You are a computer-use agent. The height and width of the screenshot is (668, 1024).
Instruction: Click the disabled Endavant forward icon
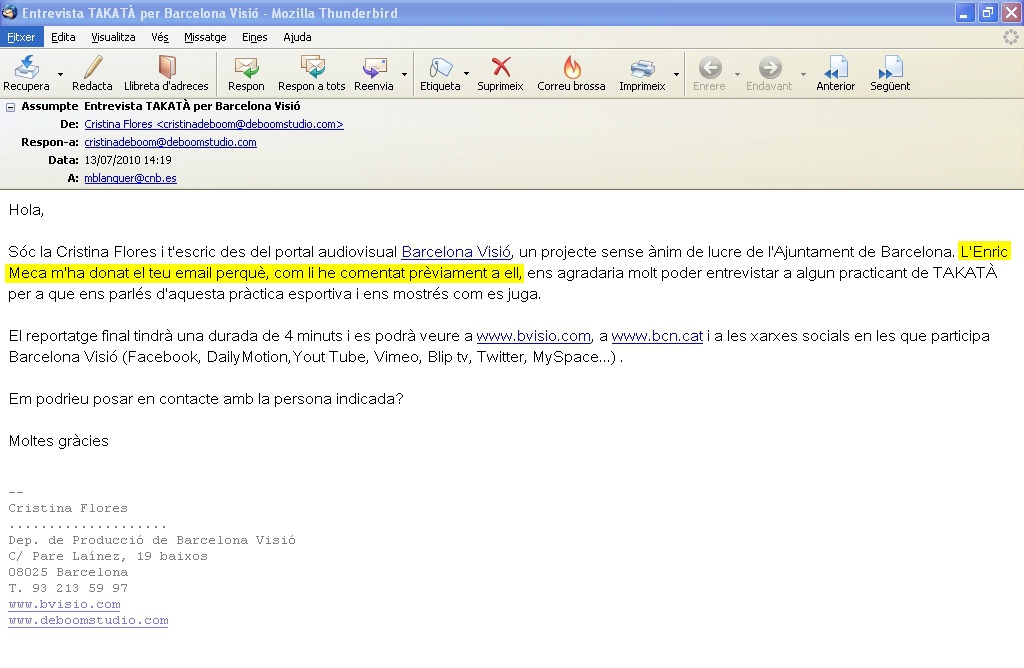pyautogui.click(x=770, y=67)
